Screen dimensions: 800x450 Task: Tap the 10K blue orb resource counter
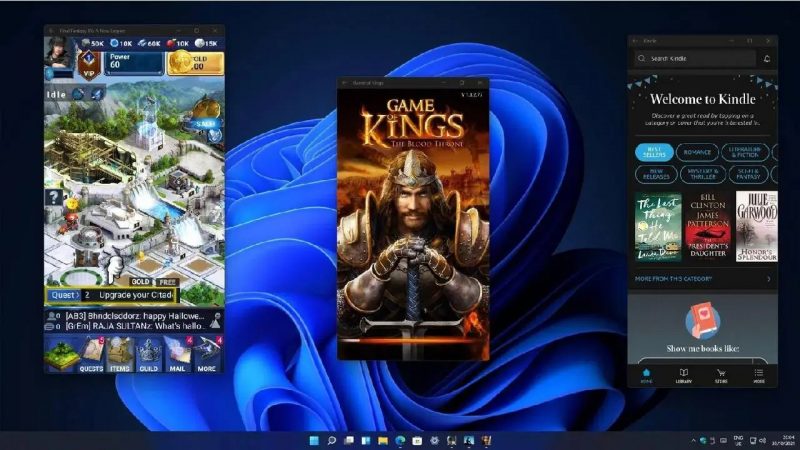(121, 43)
